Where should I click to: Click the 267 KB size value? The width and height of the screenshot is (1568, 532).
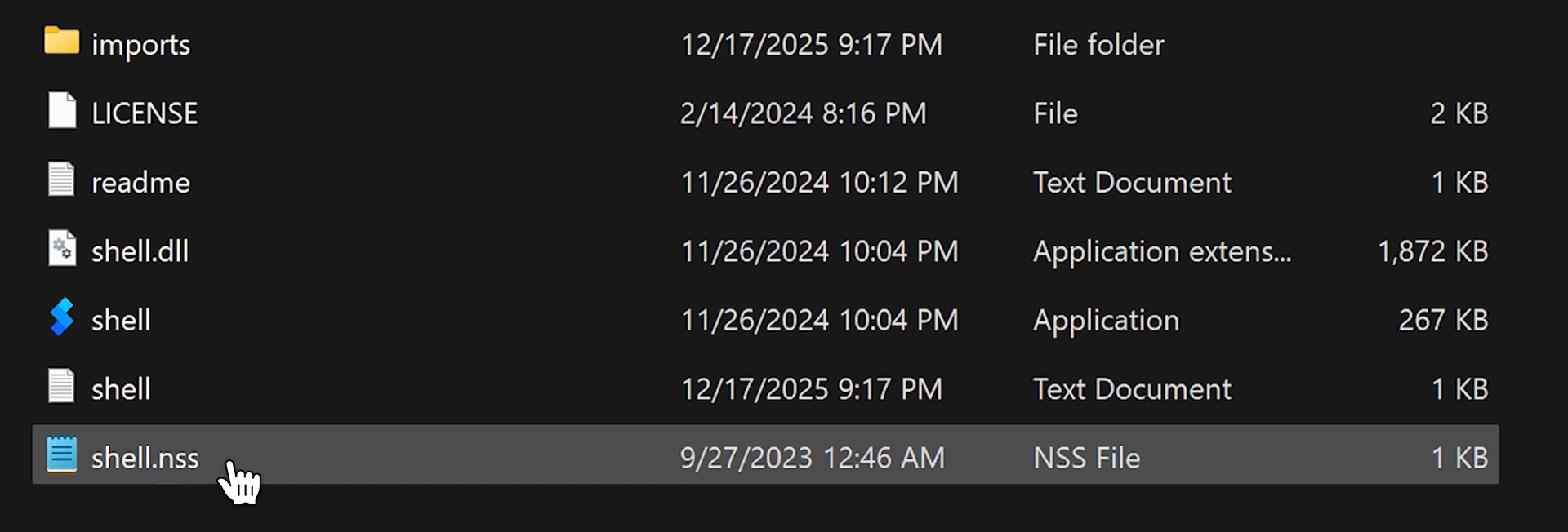[1443, 321]
